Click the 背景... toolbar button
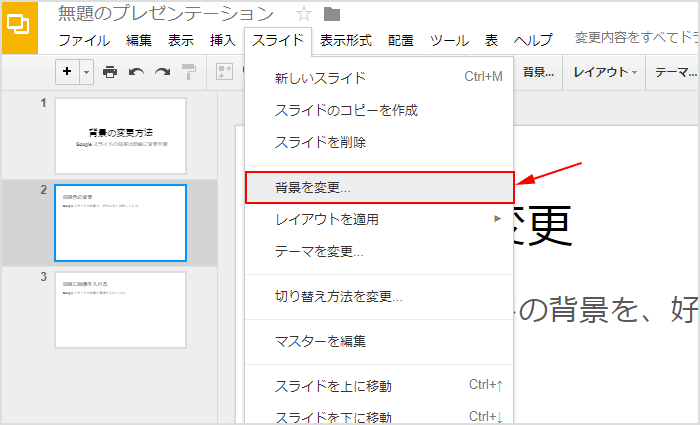This screenshot has width=700, height=425. tap(538, 72)
